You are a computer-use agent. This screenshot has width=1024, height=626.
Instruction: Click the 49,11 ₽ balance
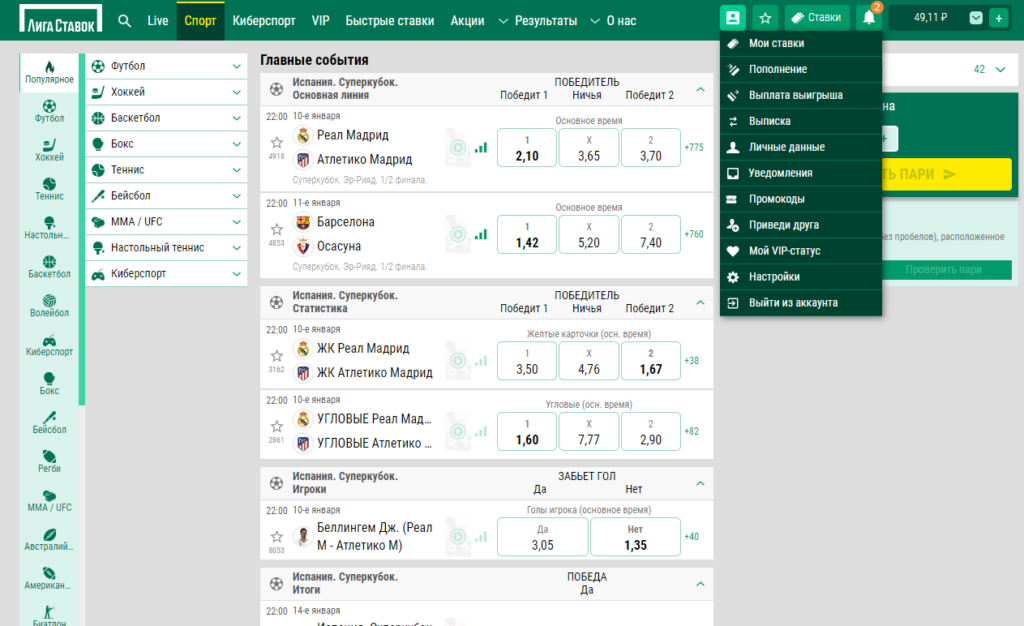click(931, 18)
